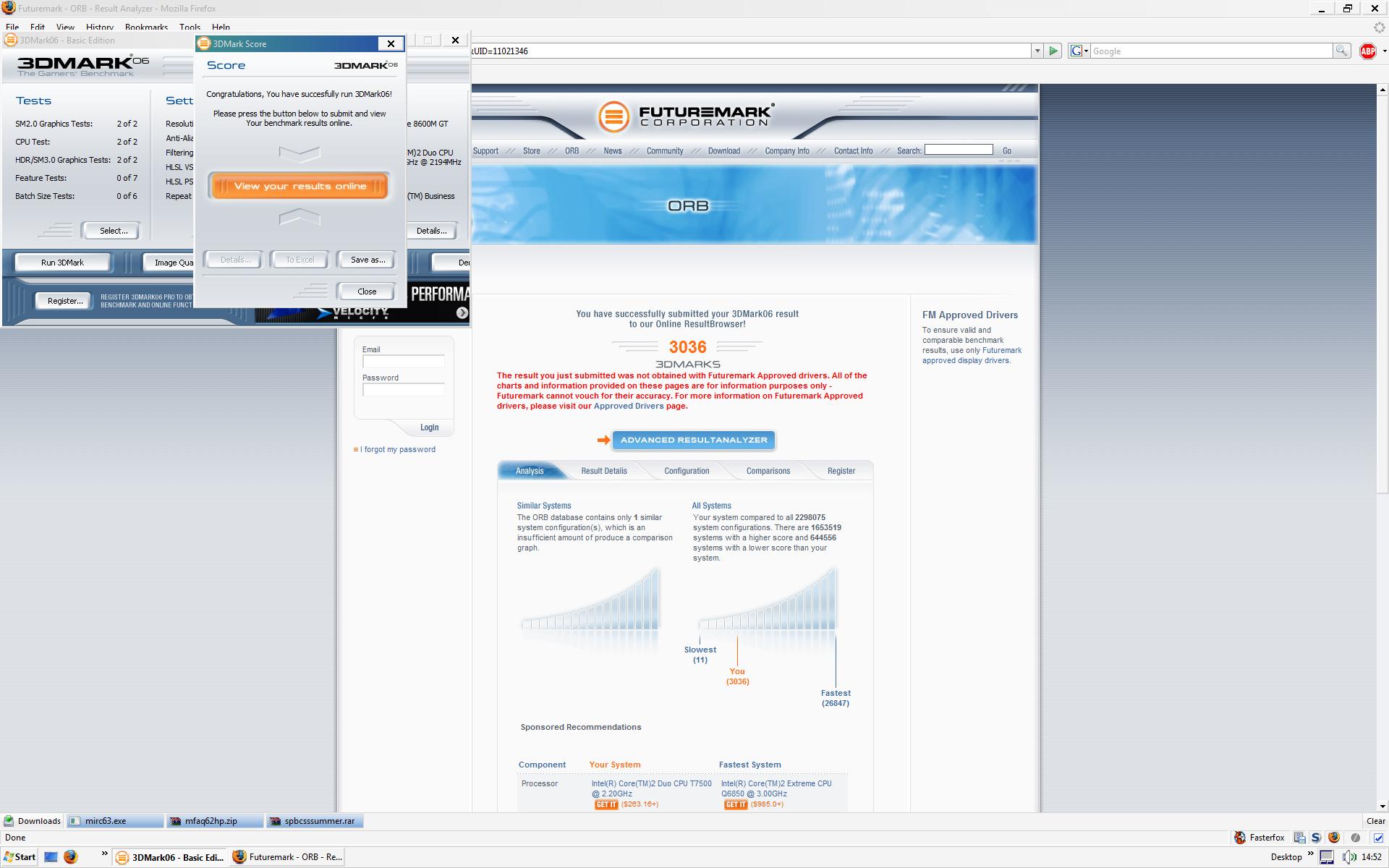Open Download link in Futuremark nav

point(723,150)
